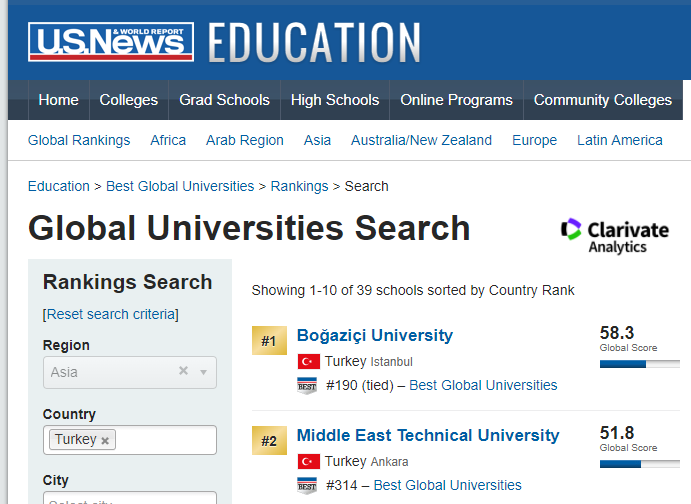Click Turkey flag icon under Boğaziçi University
This screenshot has height=504, width=691.
[x=308, y=361]
